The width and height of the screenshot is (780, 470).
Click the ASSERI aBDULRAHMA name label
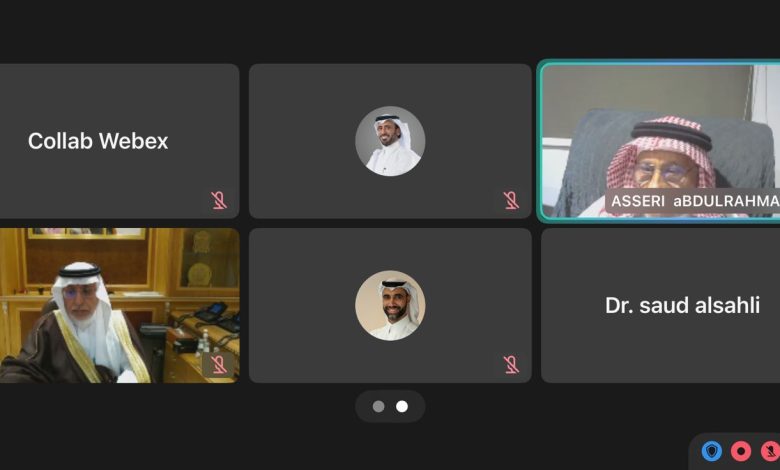(x=693, y=201)
